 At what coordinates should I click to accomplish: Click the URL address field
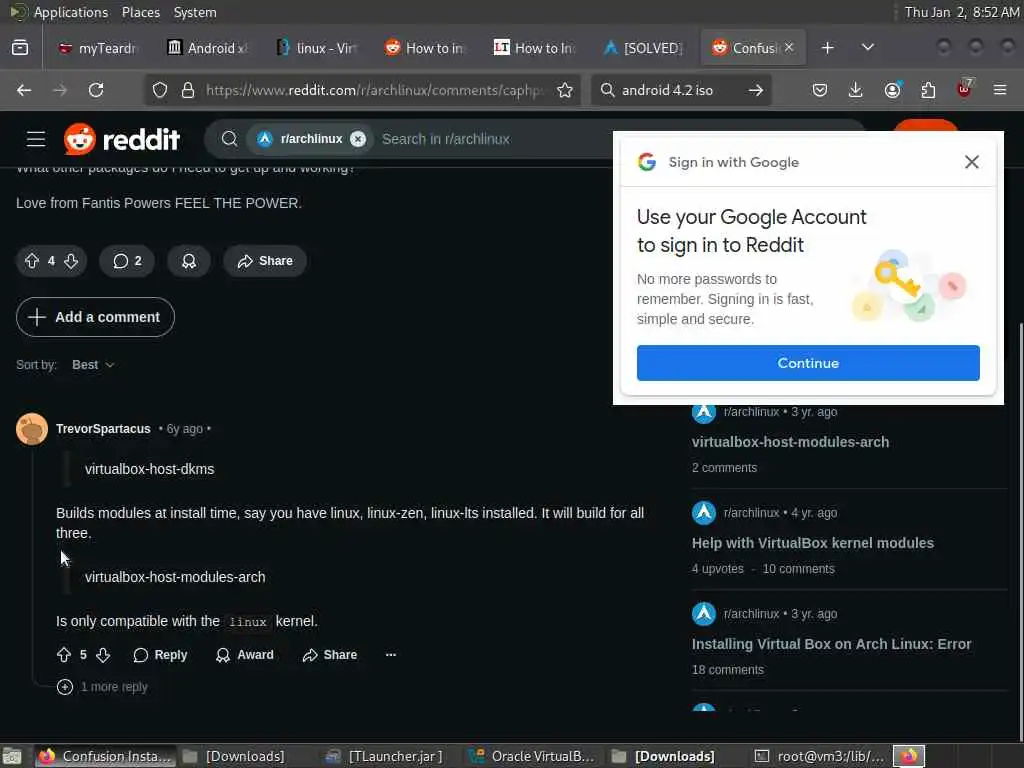tap(374, 90)
